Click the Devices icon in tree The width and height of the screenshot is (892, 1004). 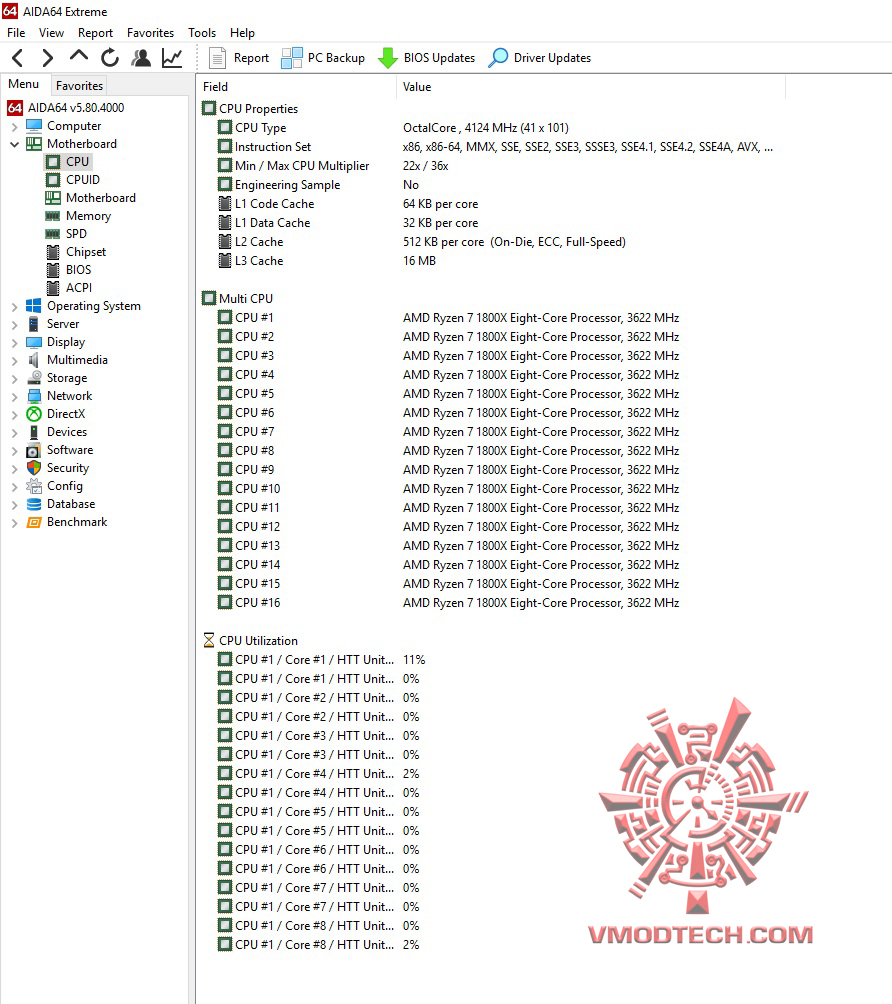pyautogui.click(x=34, y=432)
